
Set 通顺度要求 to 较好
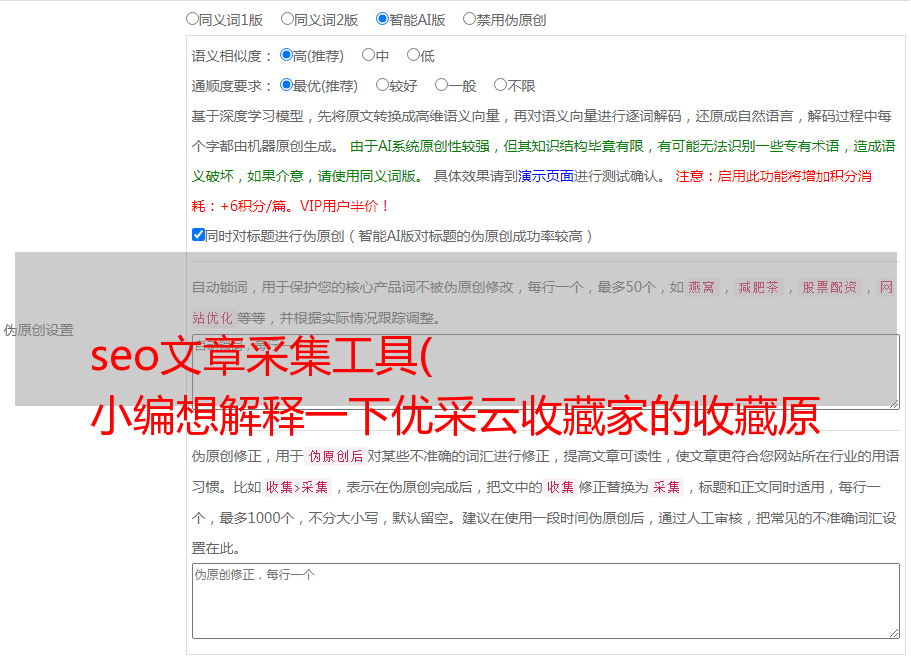click(382, 85)
